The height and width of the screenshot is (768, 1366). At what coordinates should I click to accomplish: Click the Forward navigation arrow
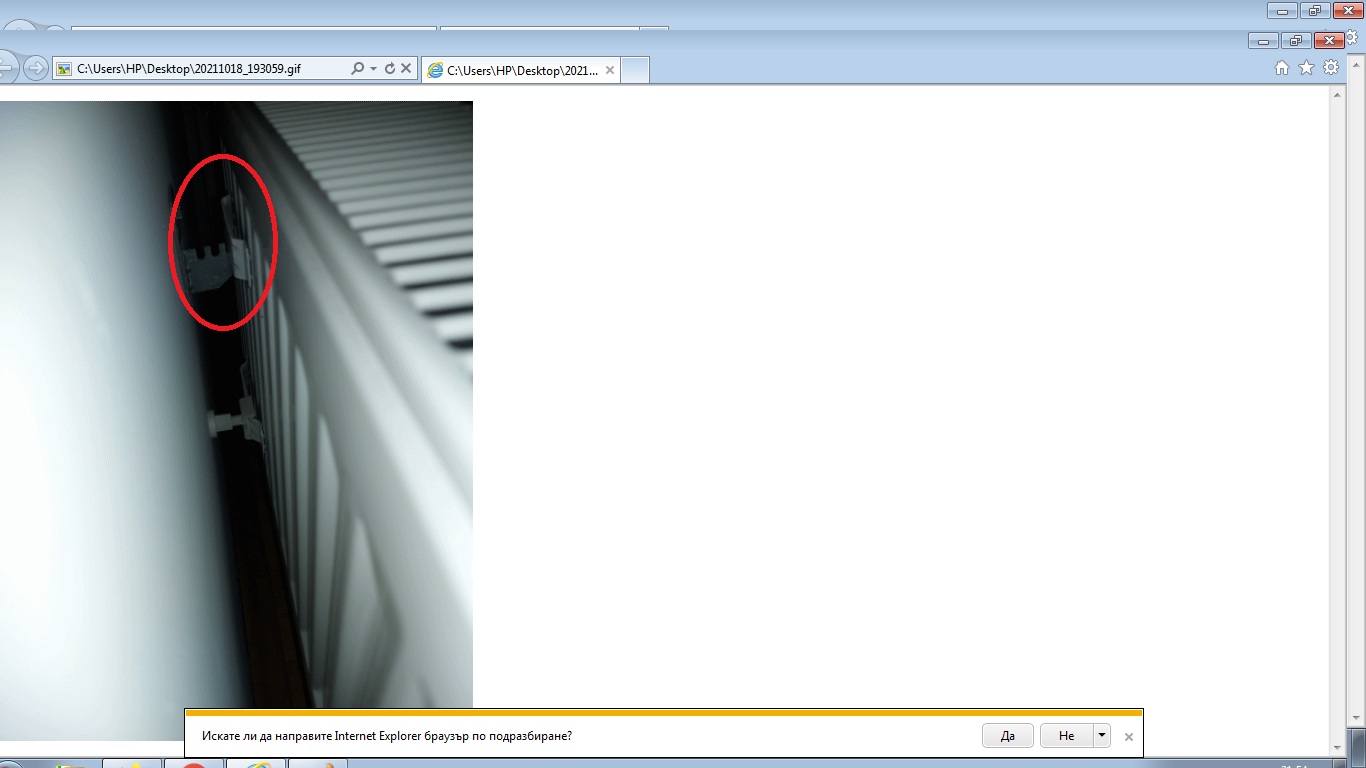pos(36,68)
